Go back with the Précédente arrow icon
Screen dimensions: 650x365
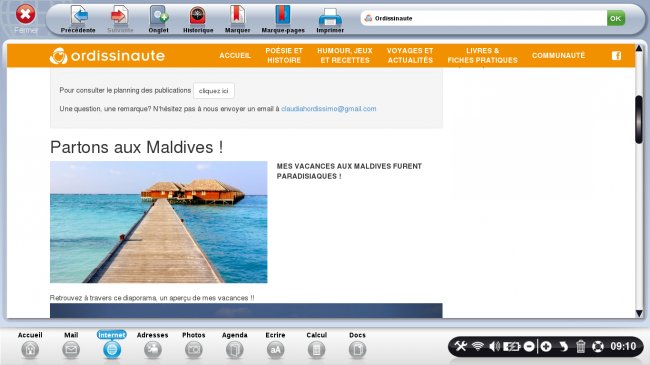point(79,16)
